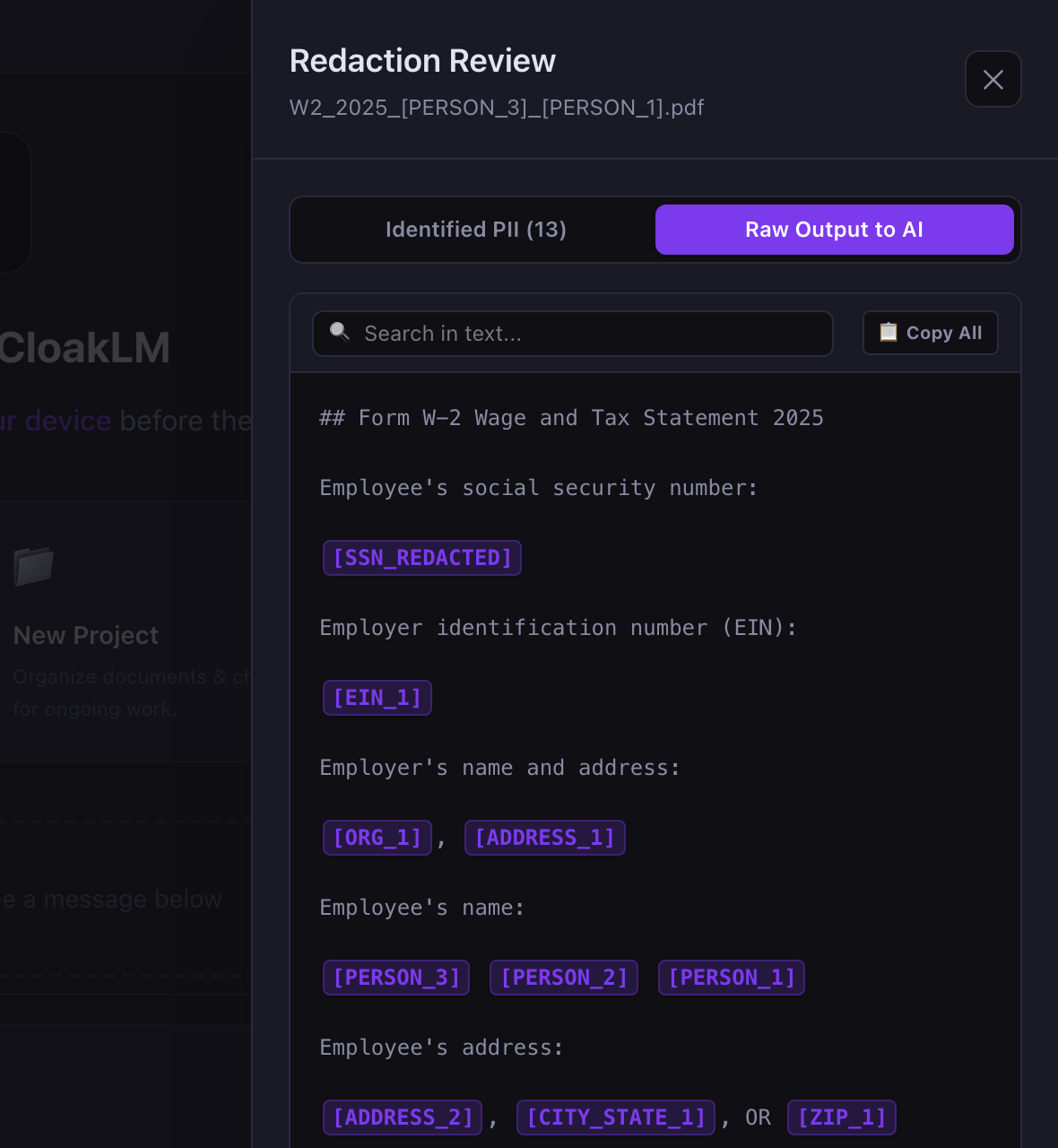This screenshot has height=1148, width=1058.
Task: Close the Redaction Review panel
Action: coord(993,79)
